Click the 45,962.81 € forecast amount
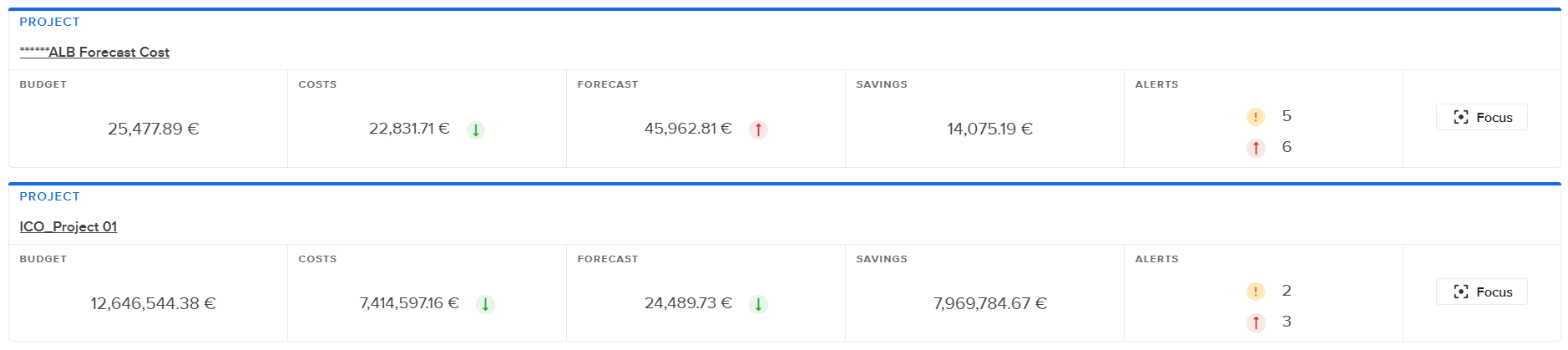 pos(688,129)
